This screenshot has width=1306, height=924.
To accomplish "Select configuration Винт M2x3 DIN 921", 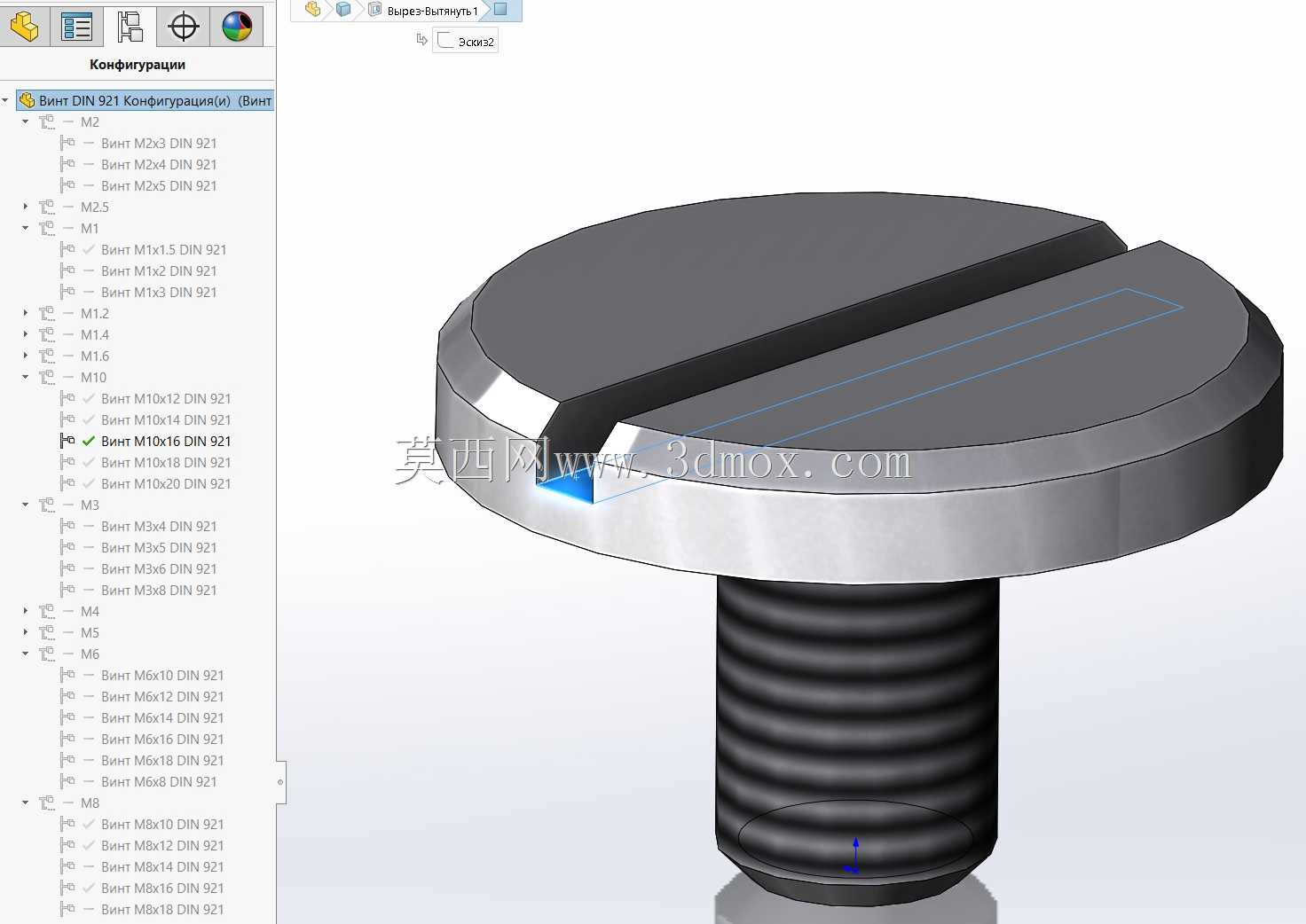I will [159, 143].
